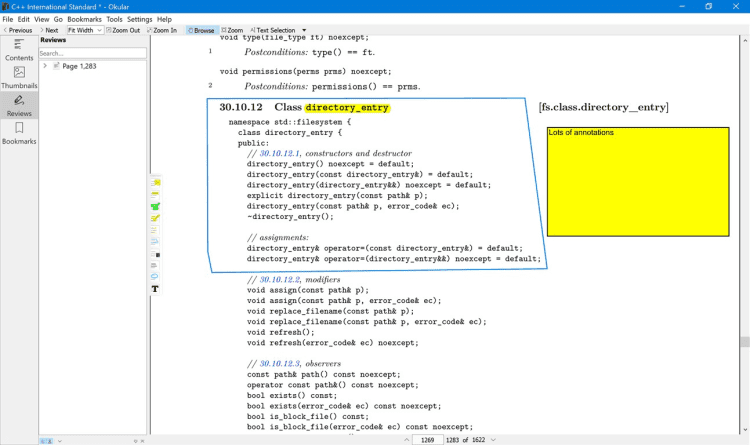
Task: Click previous page arrow in bottom bar
Action: [407, 440]
